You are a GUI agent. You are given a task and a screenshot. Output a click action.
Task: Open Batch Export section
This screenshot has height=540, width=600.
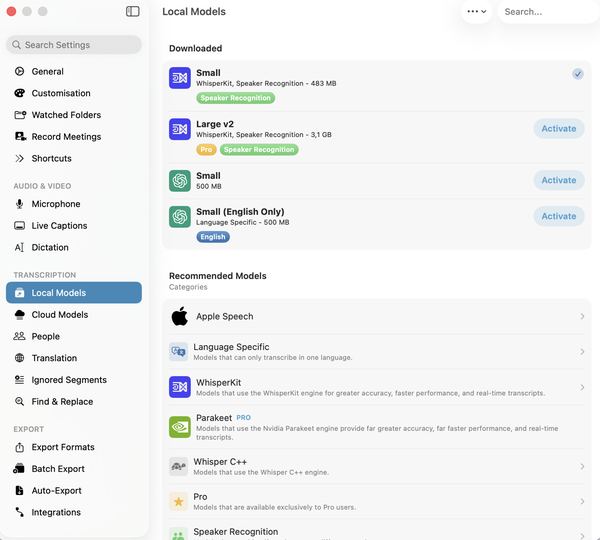[x=74, y=468]
